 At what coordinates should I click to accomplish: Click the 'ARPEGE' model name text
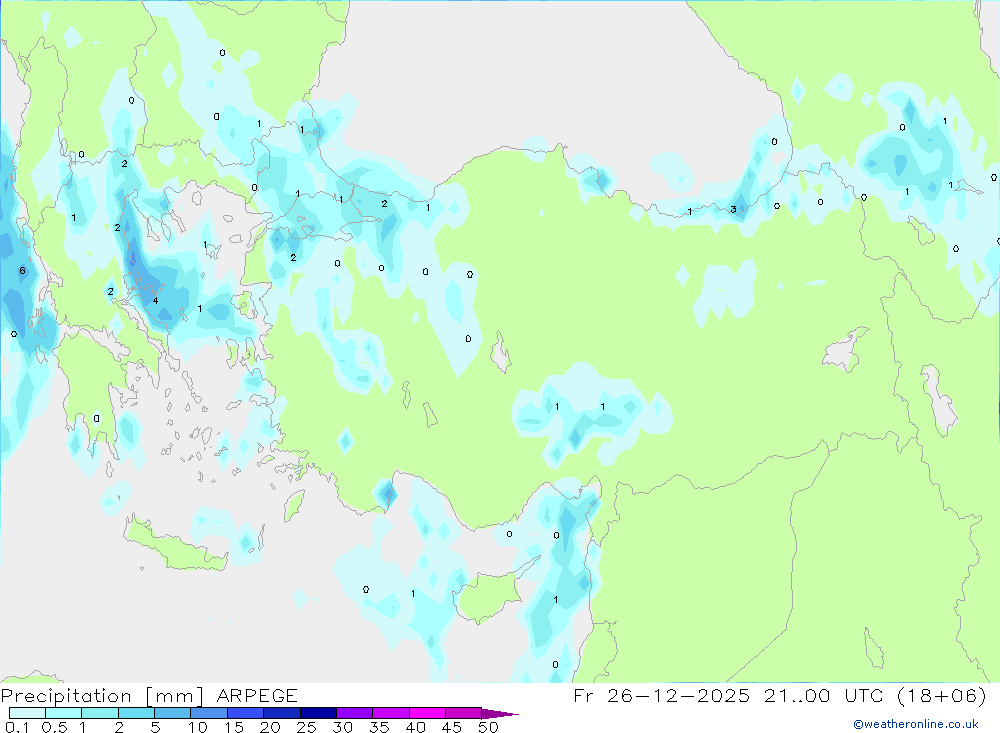pos(257,695)
